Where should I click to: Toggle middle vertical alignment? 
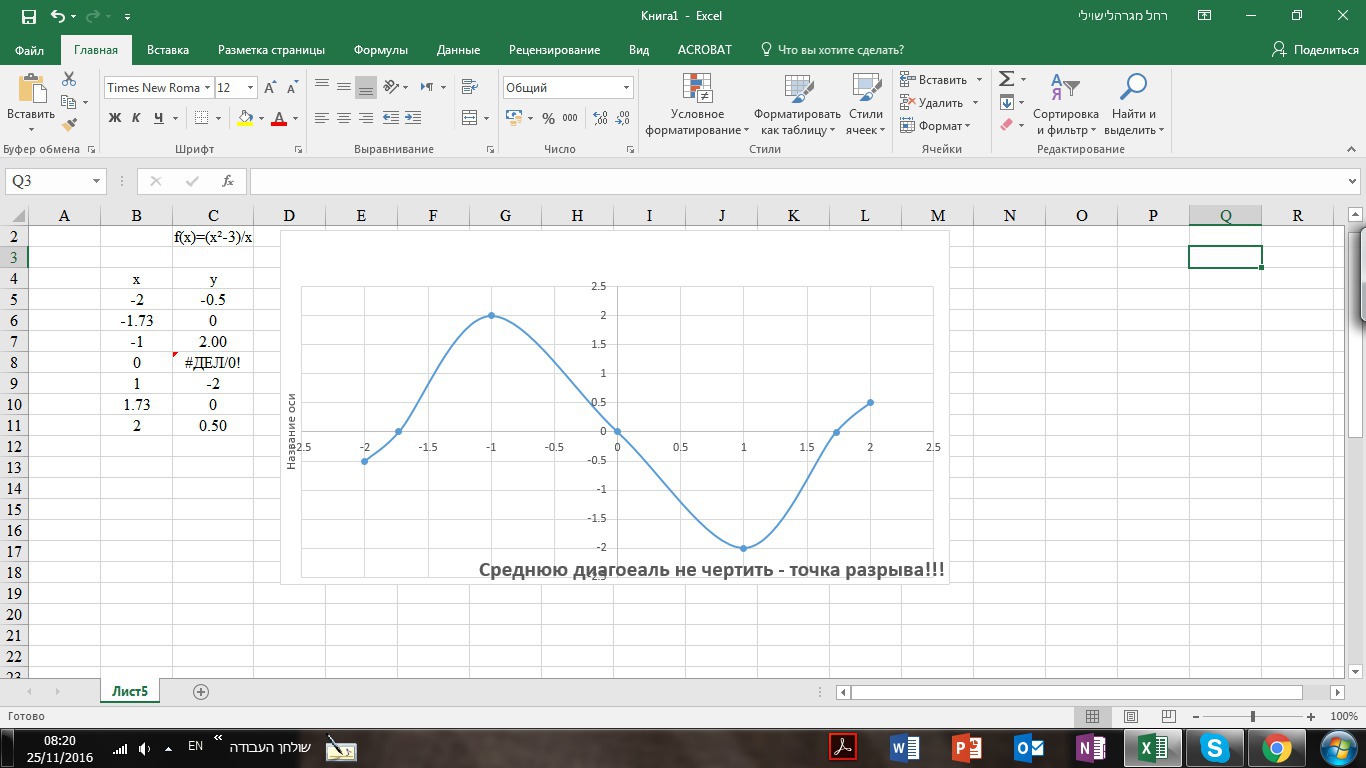point(344,87)
